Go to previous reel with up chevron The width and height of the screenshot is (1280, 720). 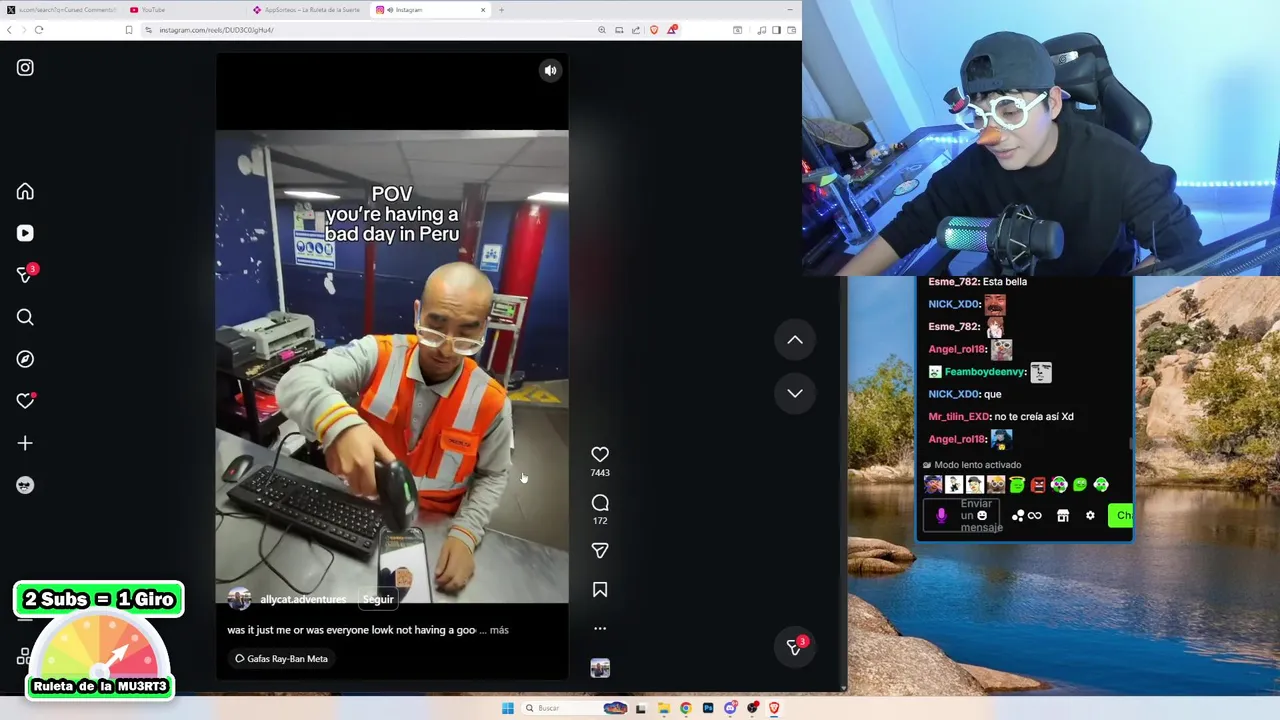[x=795, y=340]
